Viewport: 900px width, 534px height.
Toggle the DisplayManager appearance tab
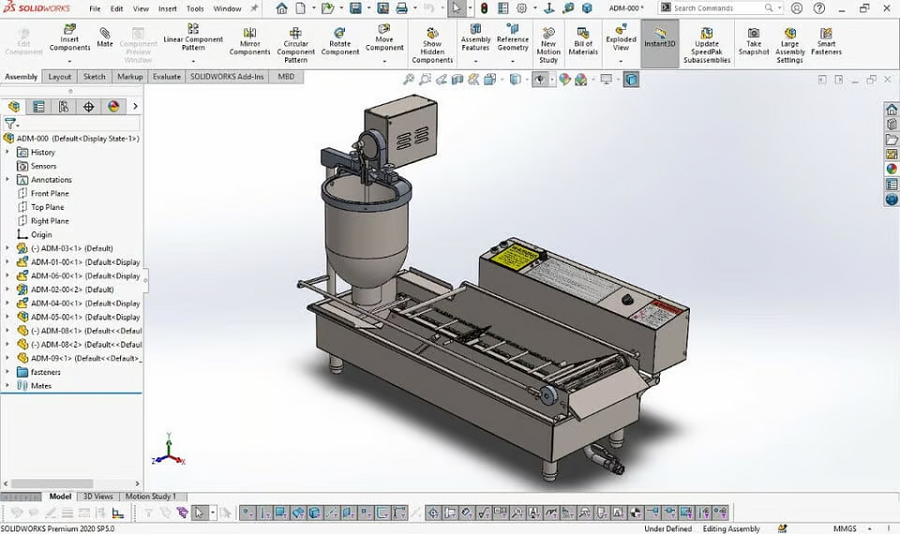[x=113, y=106]
